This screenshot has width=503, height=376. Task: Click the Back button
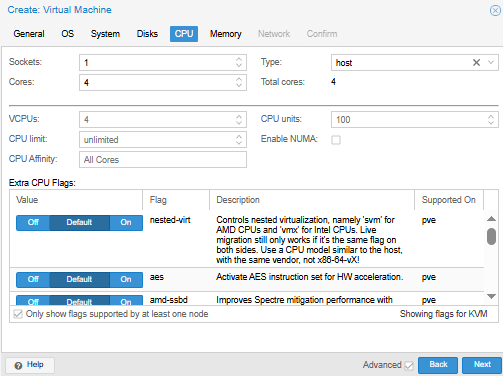(x=438, y=365)
